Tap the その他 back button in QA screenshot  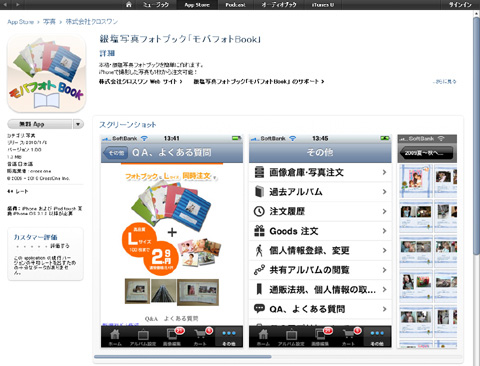click(115, 153)
